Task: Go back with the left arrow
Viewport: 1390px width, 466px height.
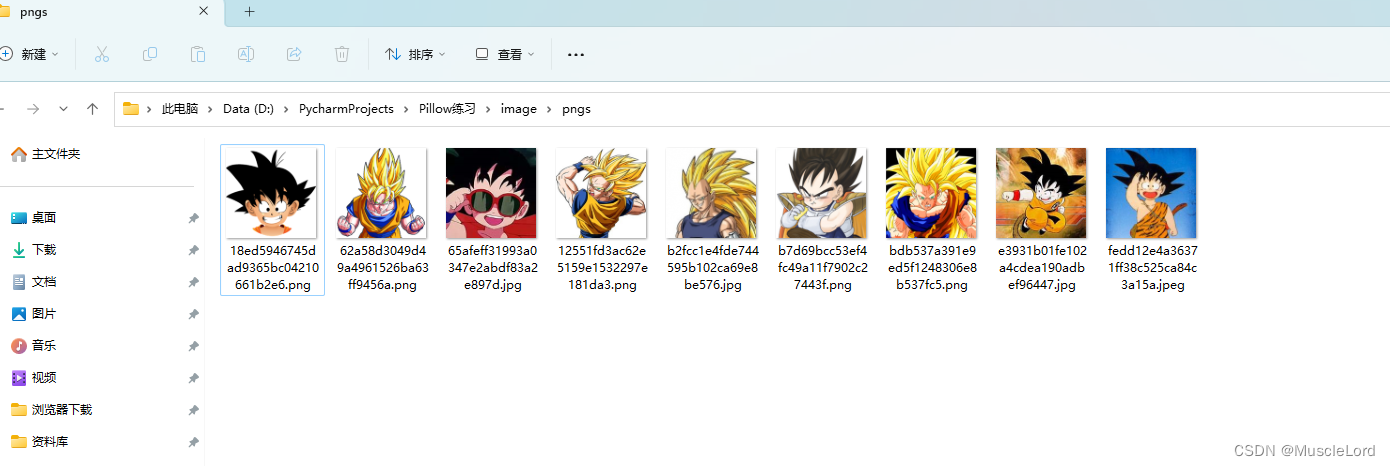Action: [x=1, y=109]
